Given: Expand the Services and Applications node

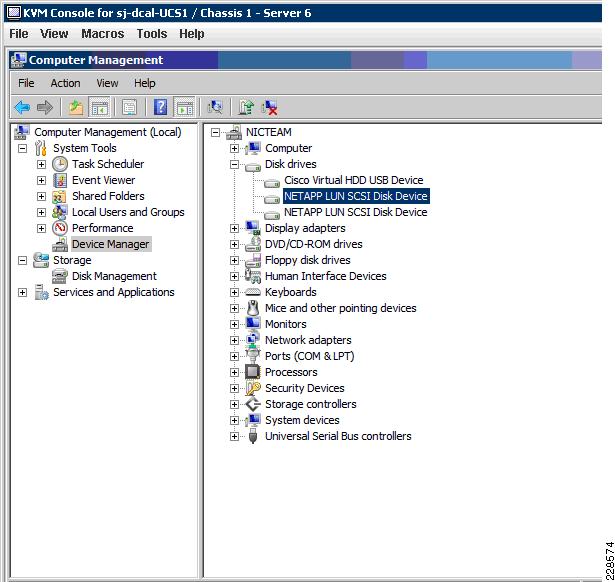Looking at the screenshot, I should pyautogui.click(x=22, y=293).
